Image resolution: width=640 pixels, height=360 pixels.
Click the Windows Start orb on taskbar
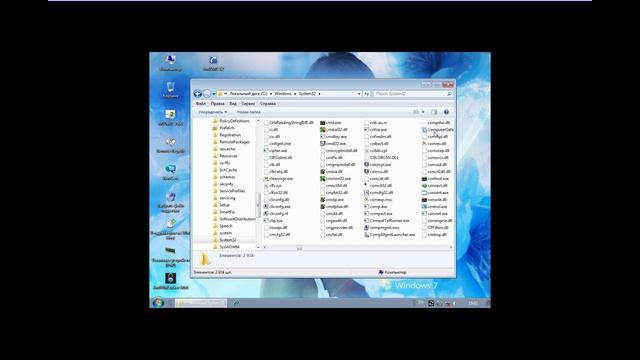(158, 302)
